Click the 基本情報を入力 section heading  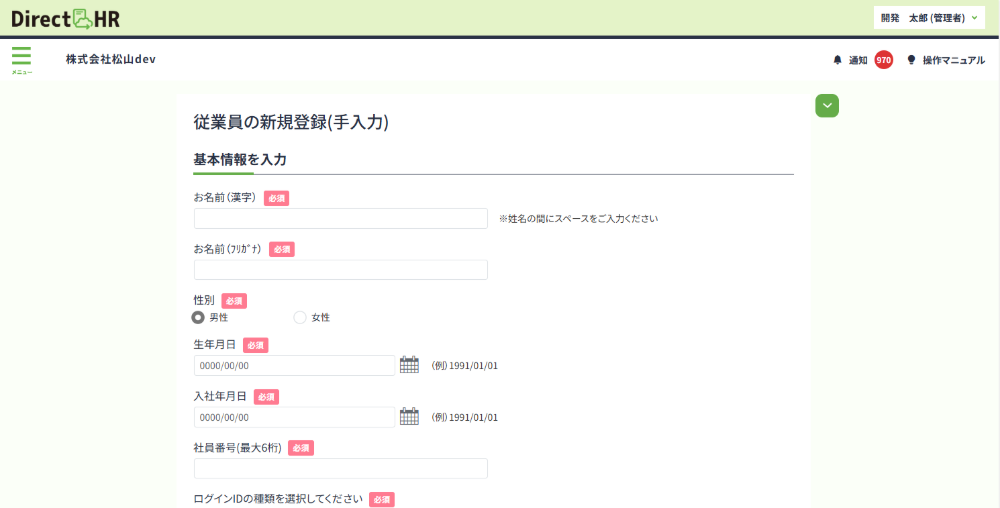click(x=240, y=159)
